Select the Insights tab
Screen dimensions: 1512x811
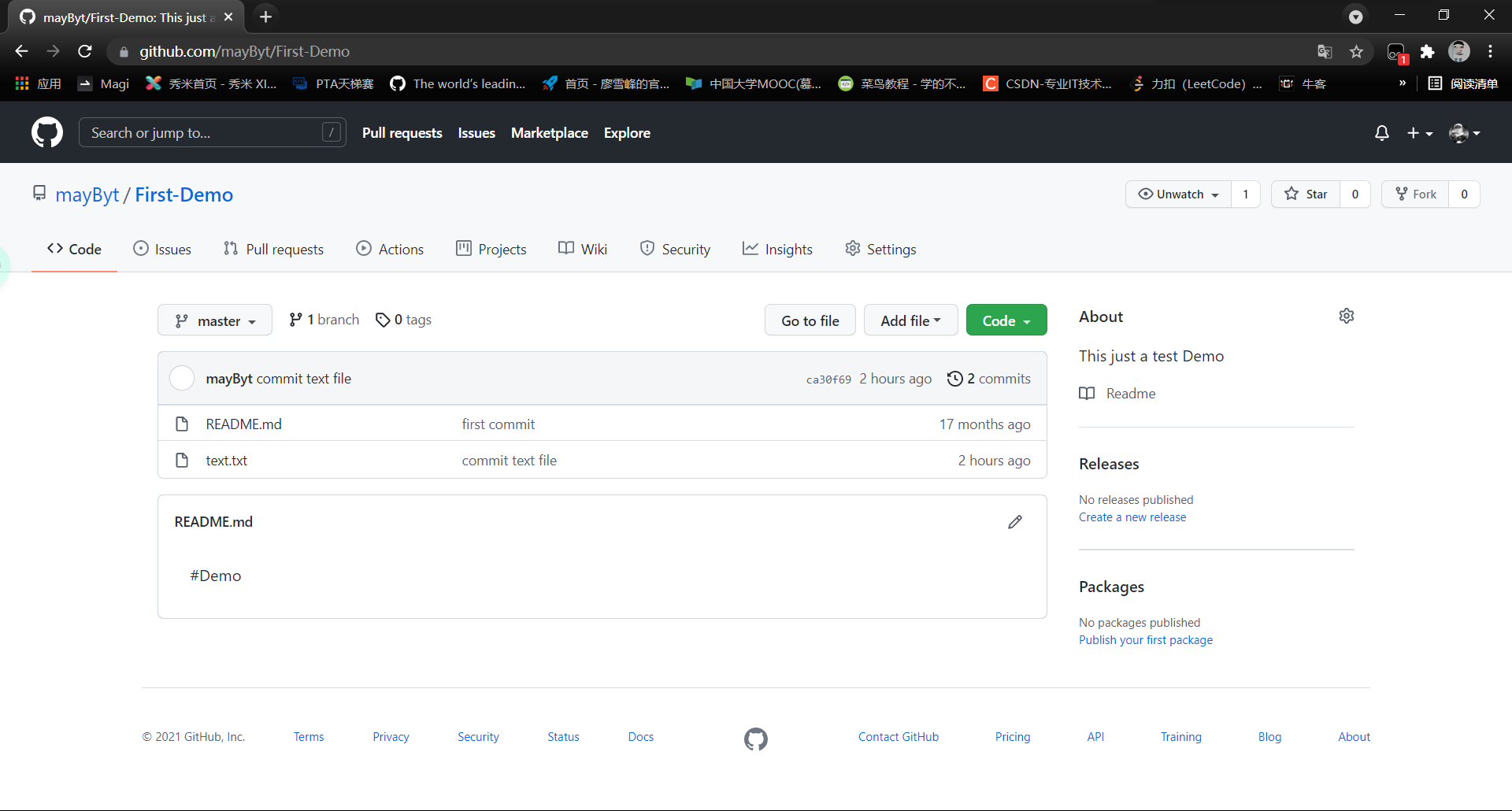click(x=777, y=249)
